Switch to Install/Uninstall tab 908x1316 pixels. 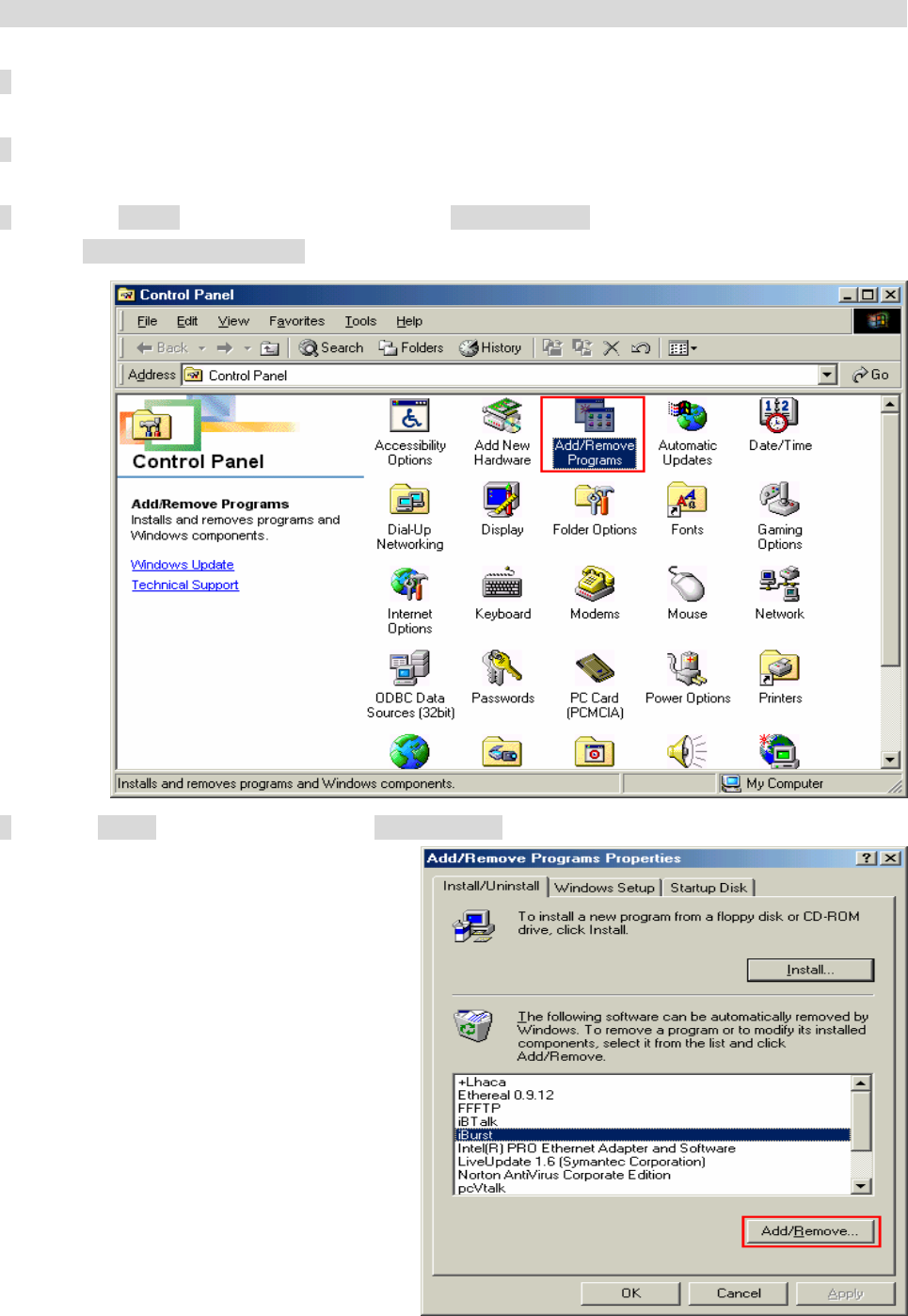click(x=491, y=886)
